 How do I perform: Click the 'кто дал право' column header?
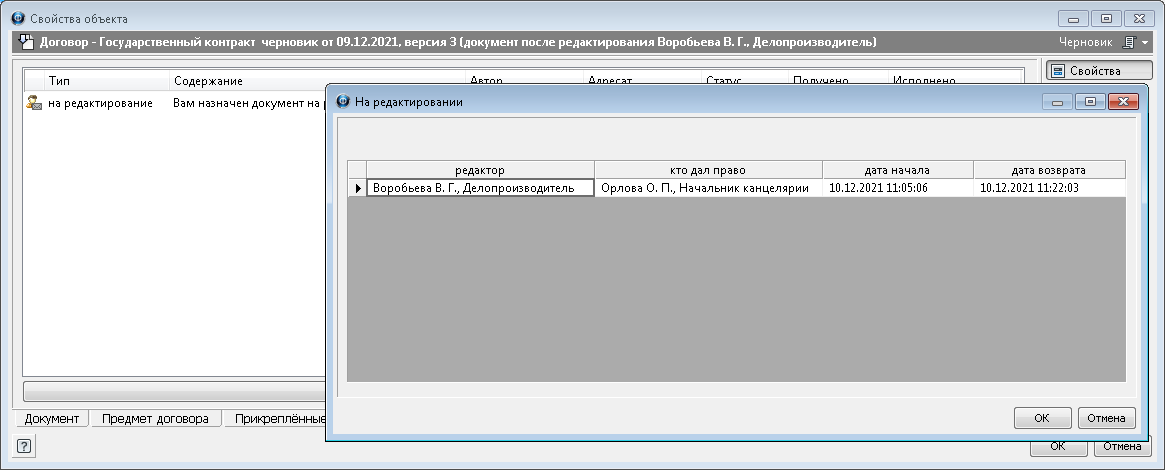click(x=708, y=170)
